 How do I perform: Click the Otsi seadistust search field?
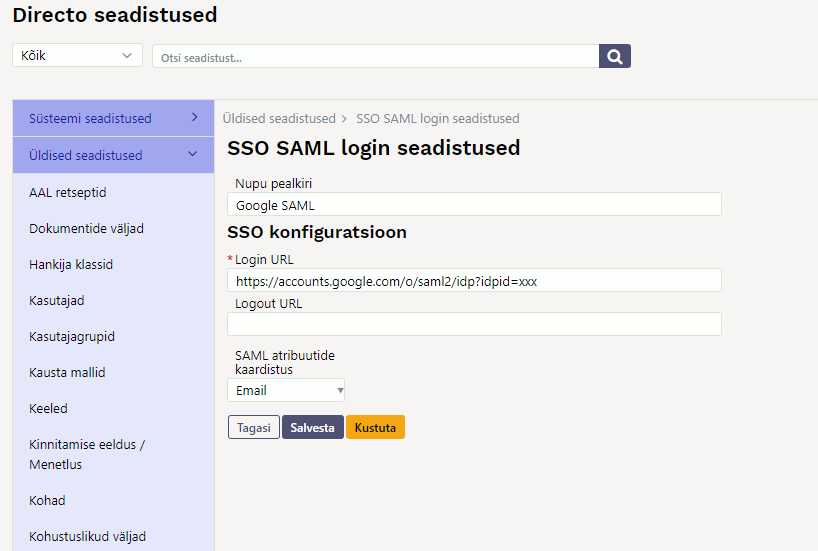point(375,57)
